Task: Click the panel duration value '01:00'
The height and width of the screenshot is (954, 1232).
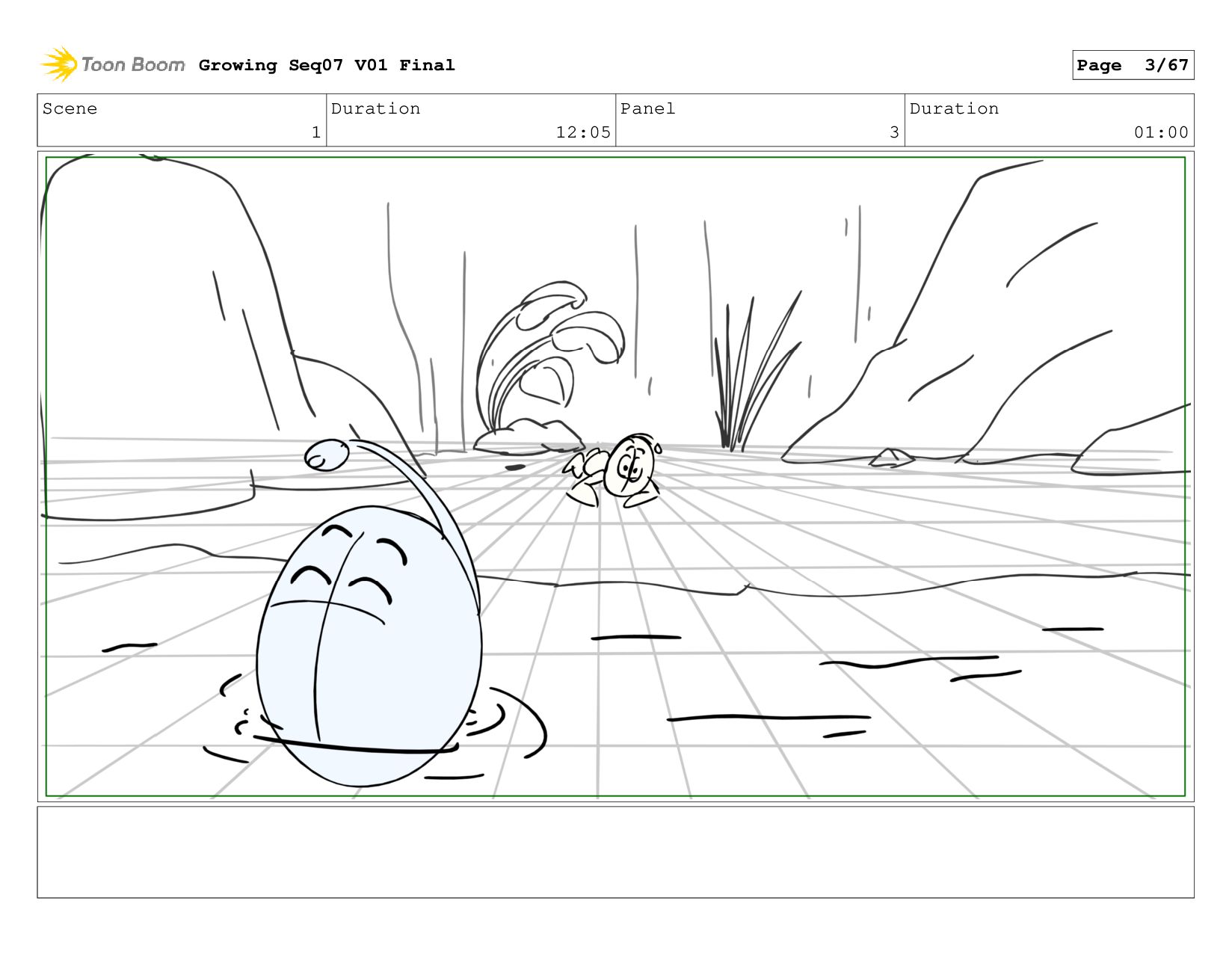Action: (1161, 132)
